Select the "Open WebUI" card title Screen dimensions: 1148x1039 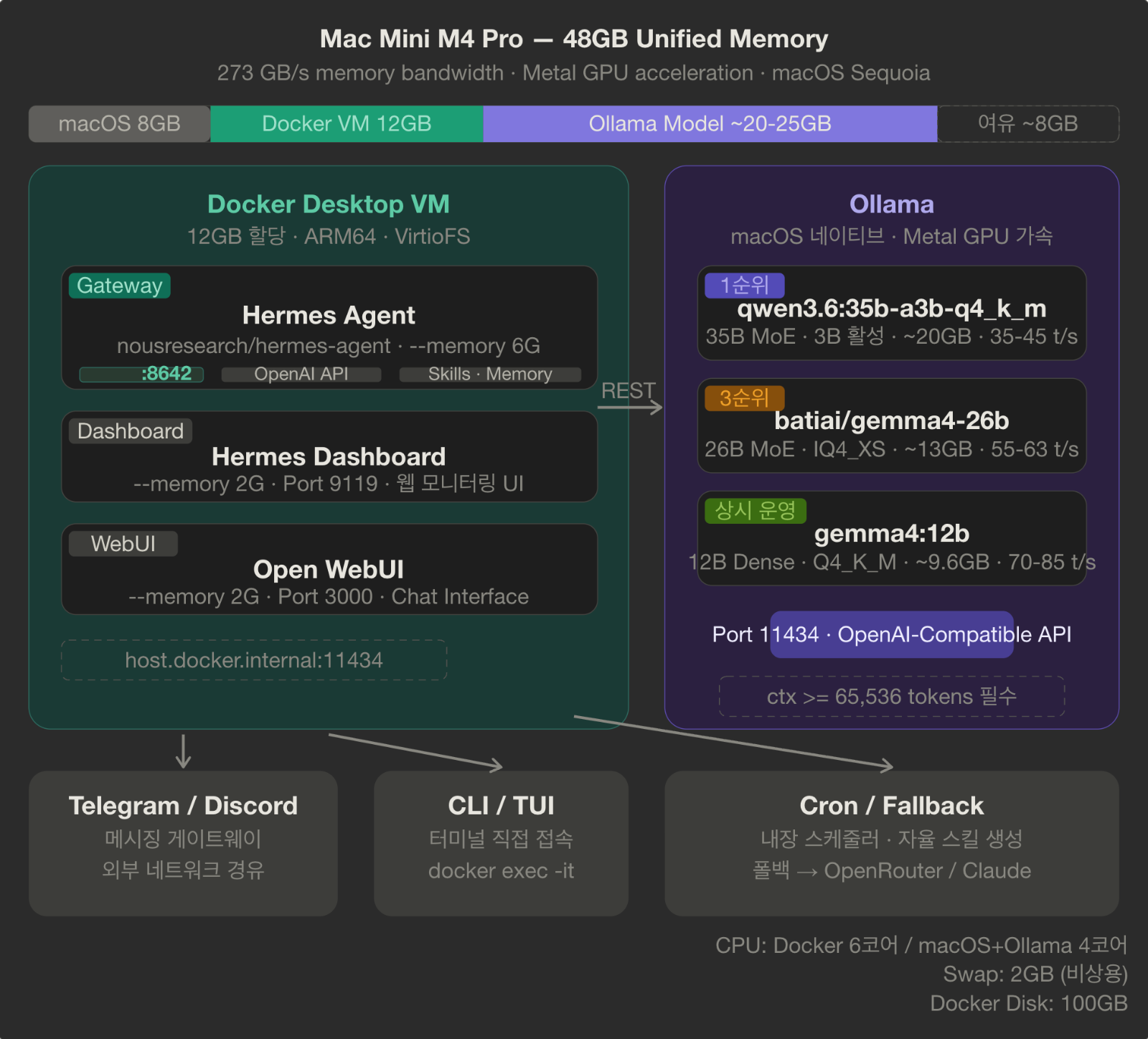pyautogui.click(x=329, y=569)
